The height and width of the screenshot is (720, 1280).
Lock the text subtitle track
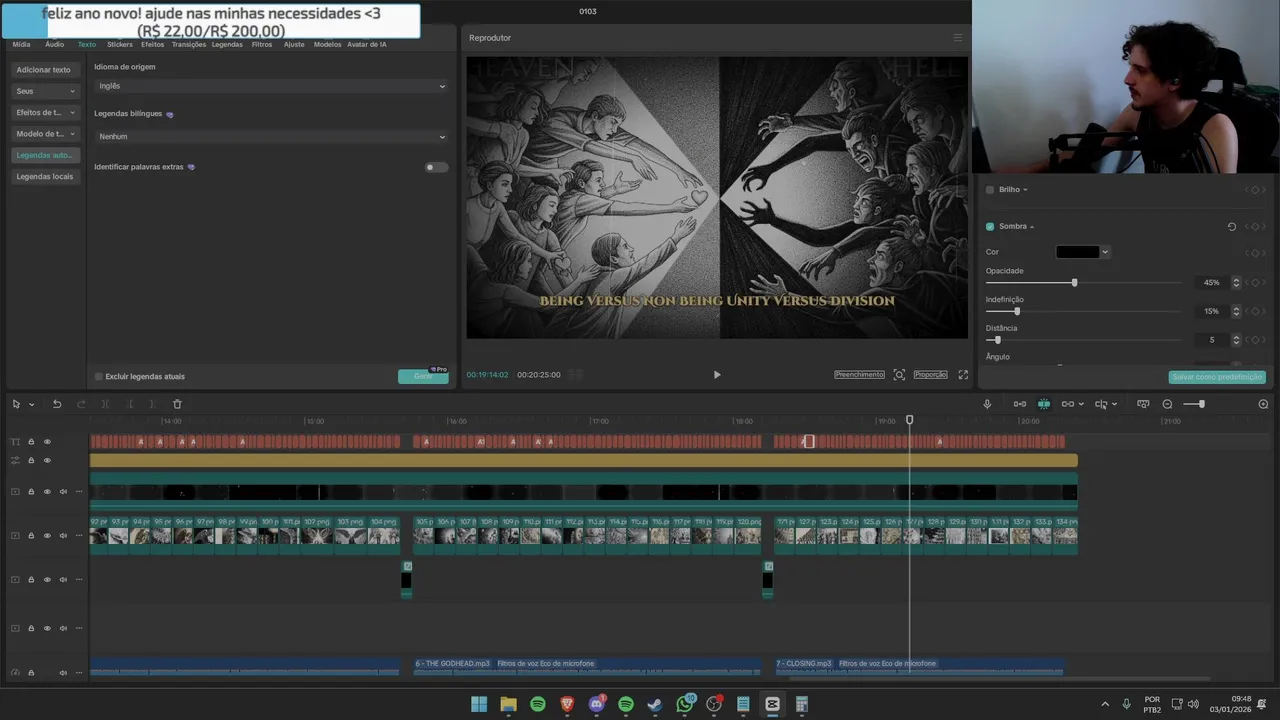31,442
